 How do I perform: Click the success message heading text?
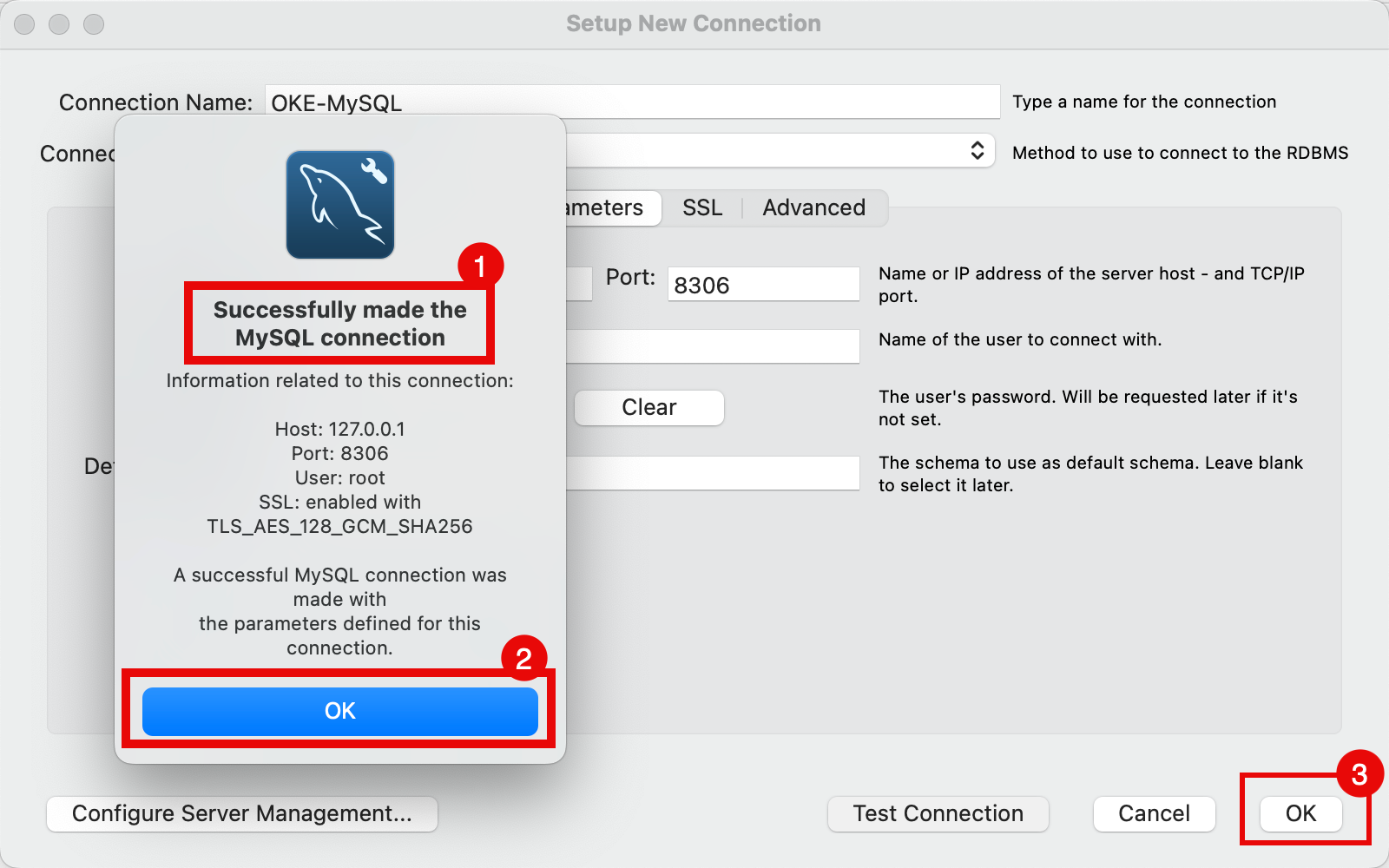coord(339,323)
